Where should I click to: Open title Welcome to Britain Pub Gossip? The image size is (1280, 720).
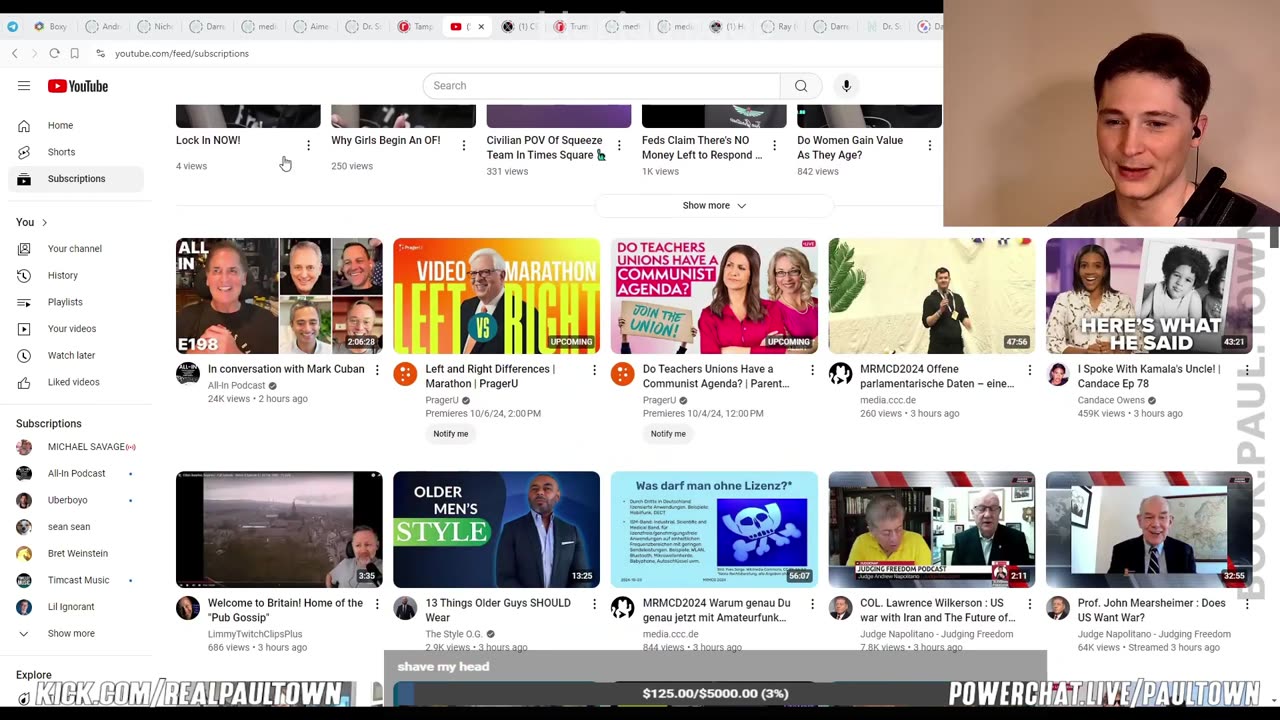285,610
